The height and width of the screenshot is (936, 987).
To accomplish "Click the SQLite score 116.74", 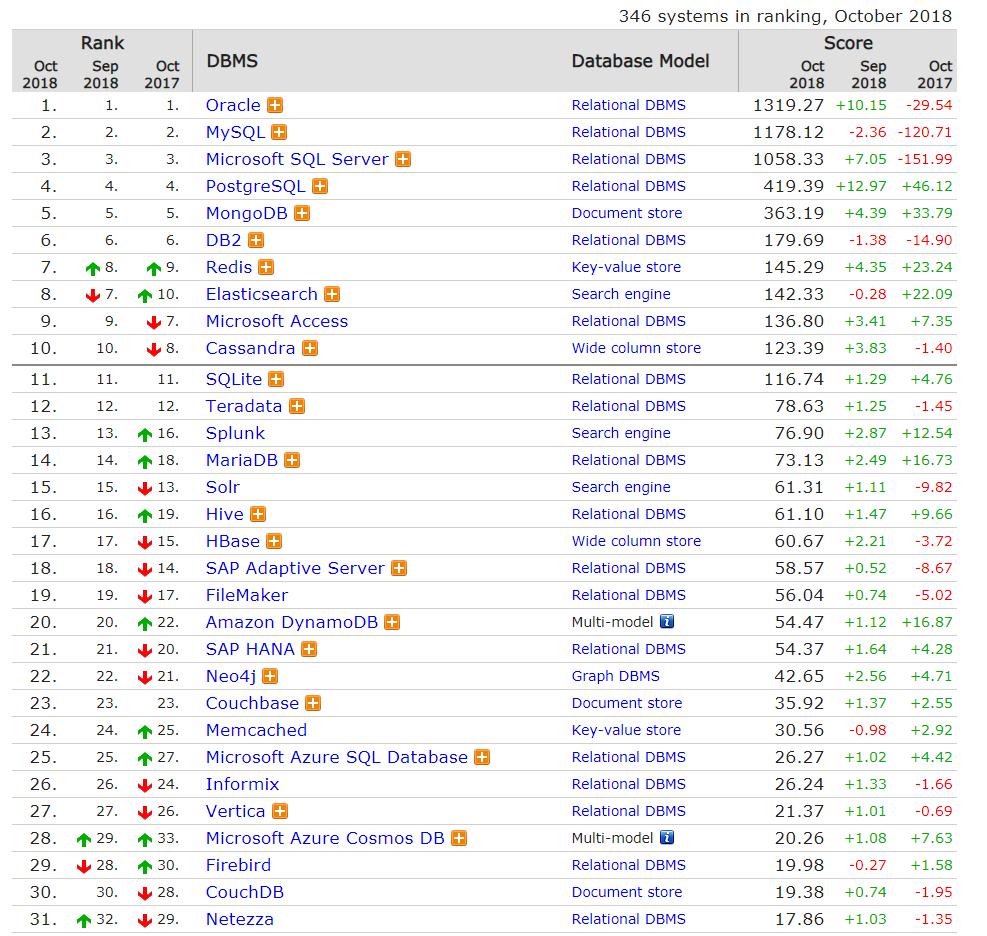I will 793,379.
